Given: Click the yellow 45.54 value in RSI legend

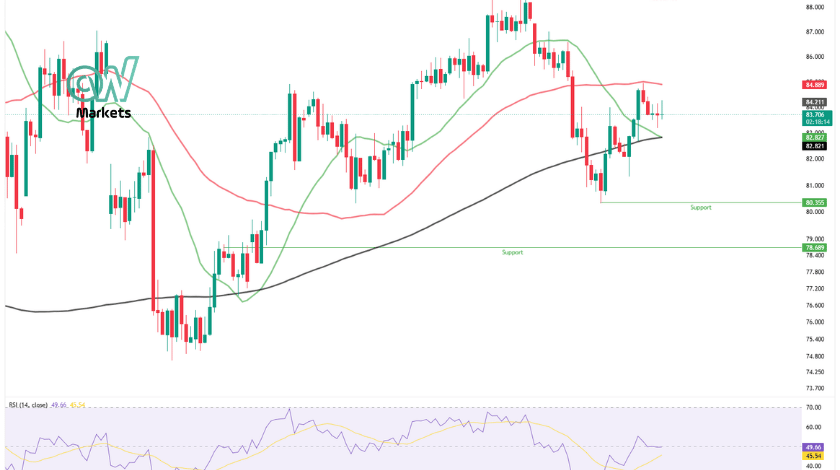Looking at the screenshot, I should [77, 405].
